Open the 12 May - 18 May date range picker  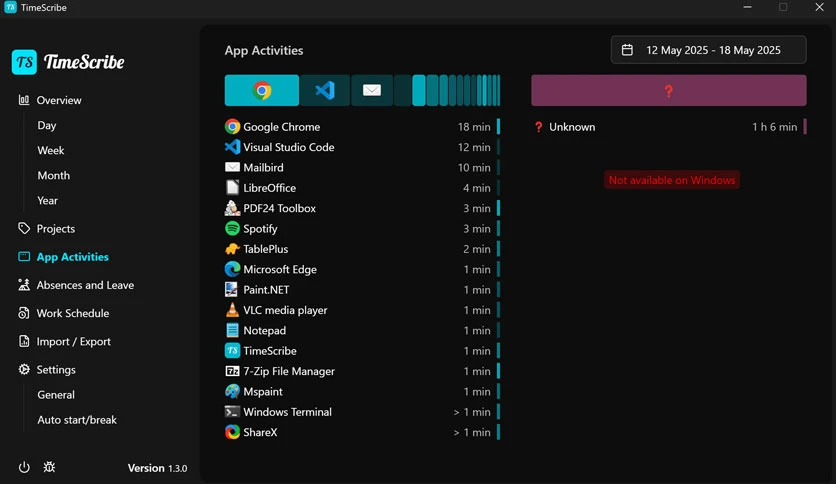click(x=709, y=50)
